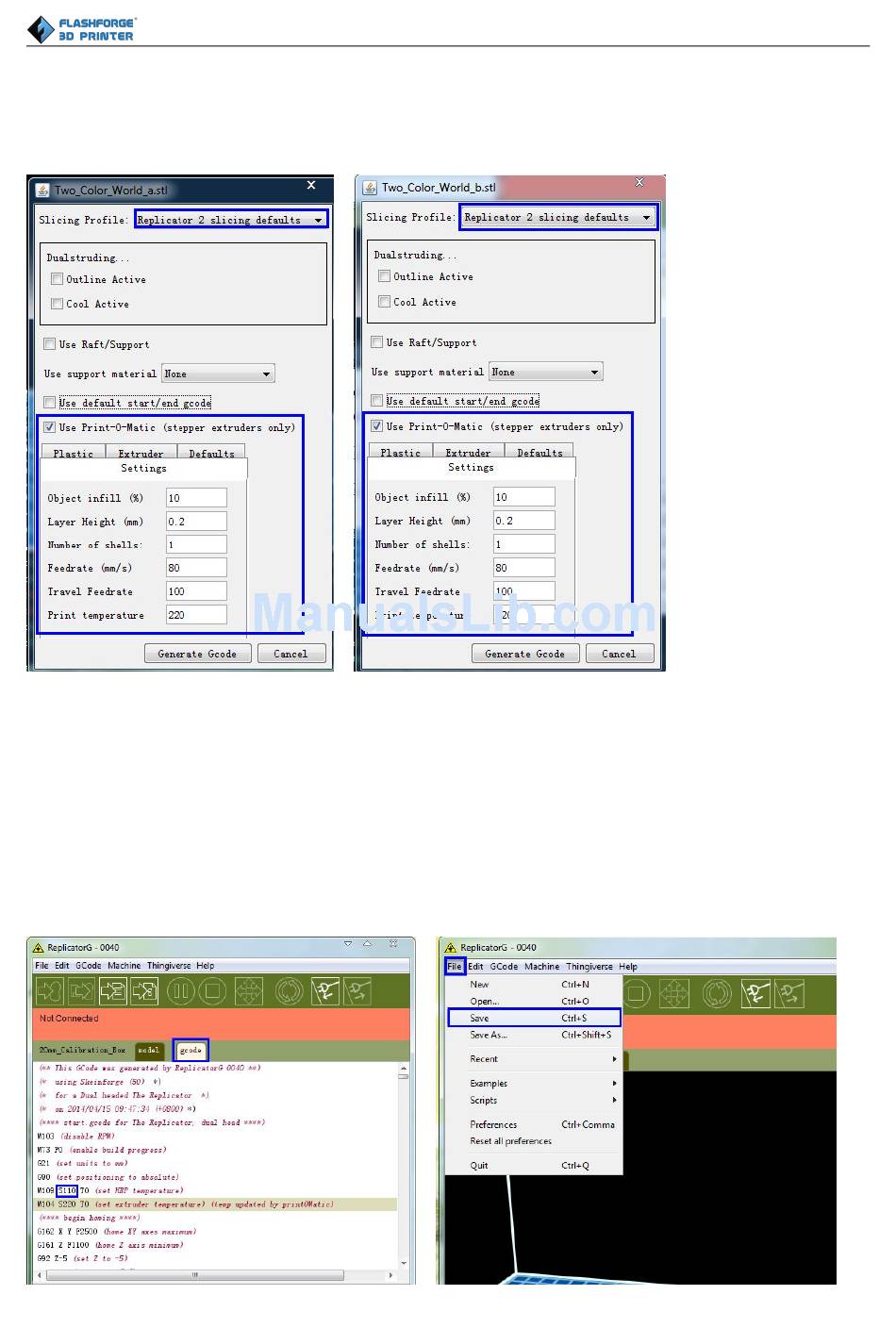The height and width of the screenshot is (1328, 896).
Task: Click Connect plug icon in File-menu window
Action: (x=756, y=993)
